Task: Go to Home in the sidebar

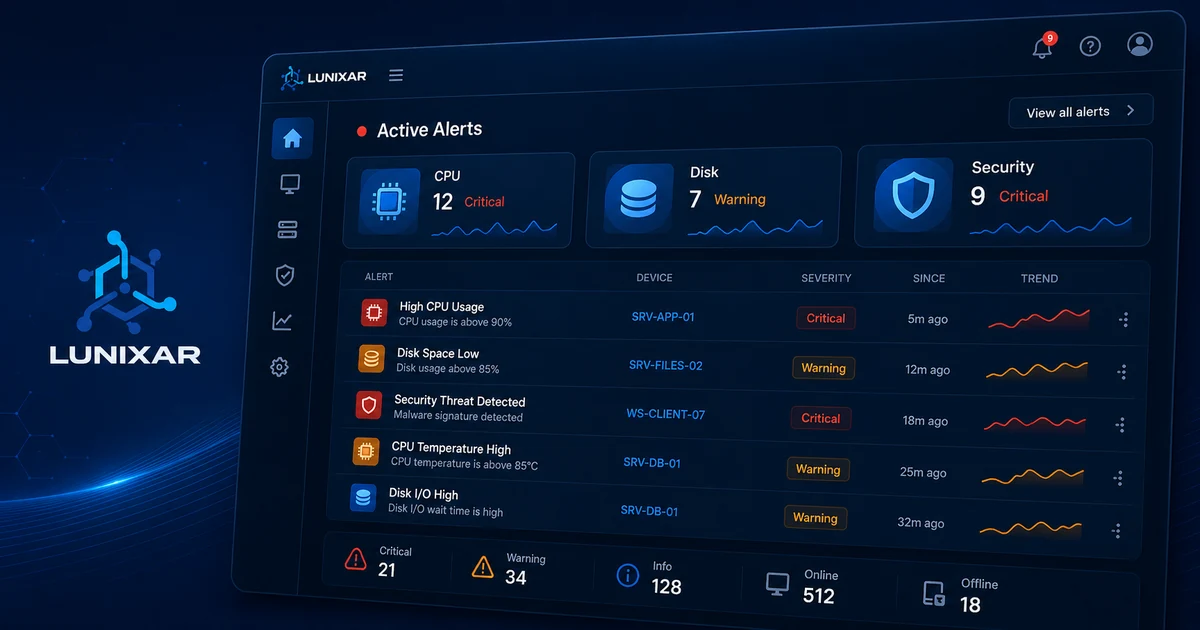Action: click(x=292, y=139)
